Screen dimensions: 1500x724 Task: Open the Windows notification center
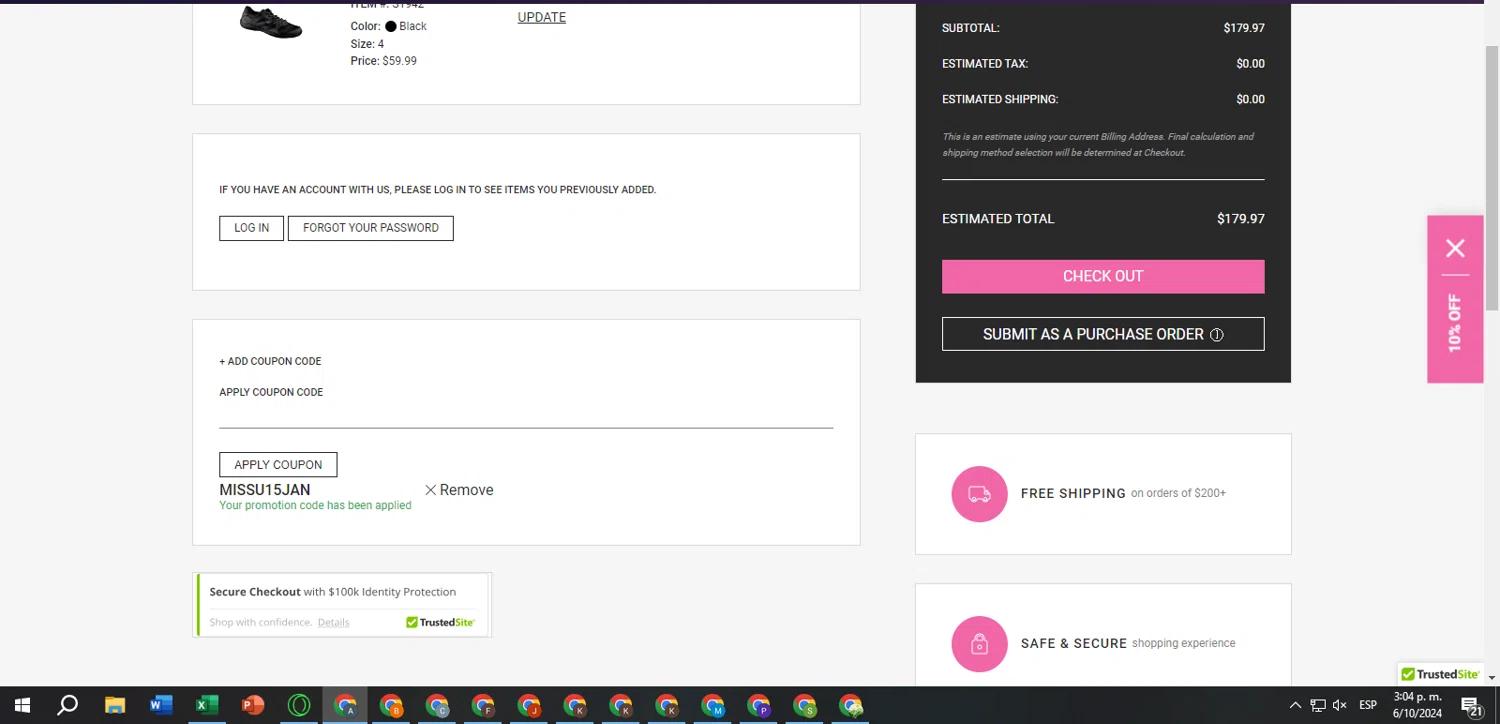pos(1470,705)
